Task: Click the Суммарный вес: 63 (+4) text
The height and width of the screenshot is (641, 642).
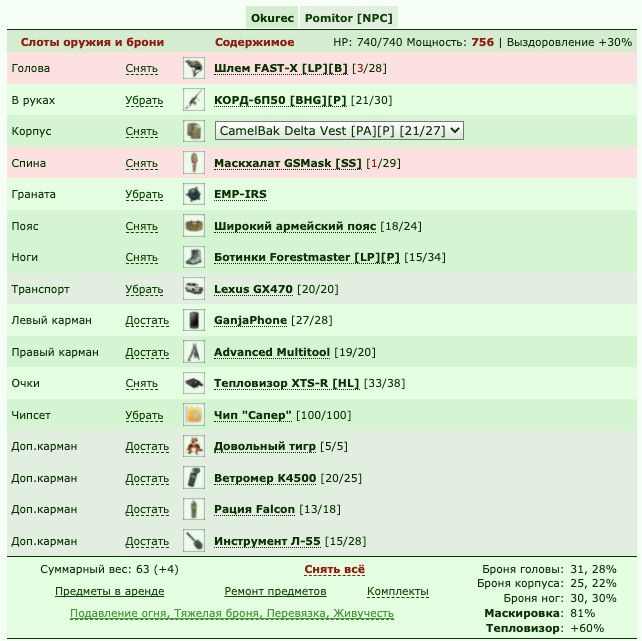Action: 109,569
